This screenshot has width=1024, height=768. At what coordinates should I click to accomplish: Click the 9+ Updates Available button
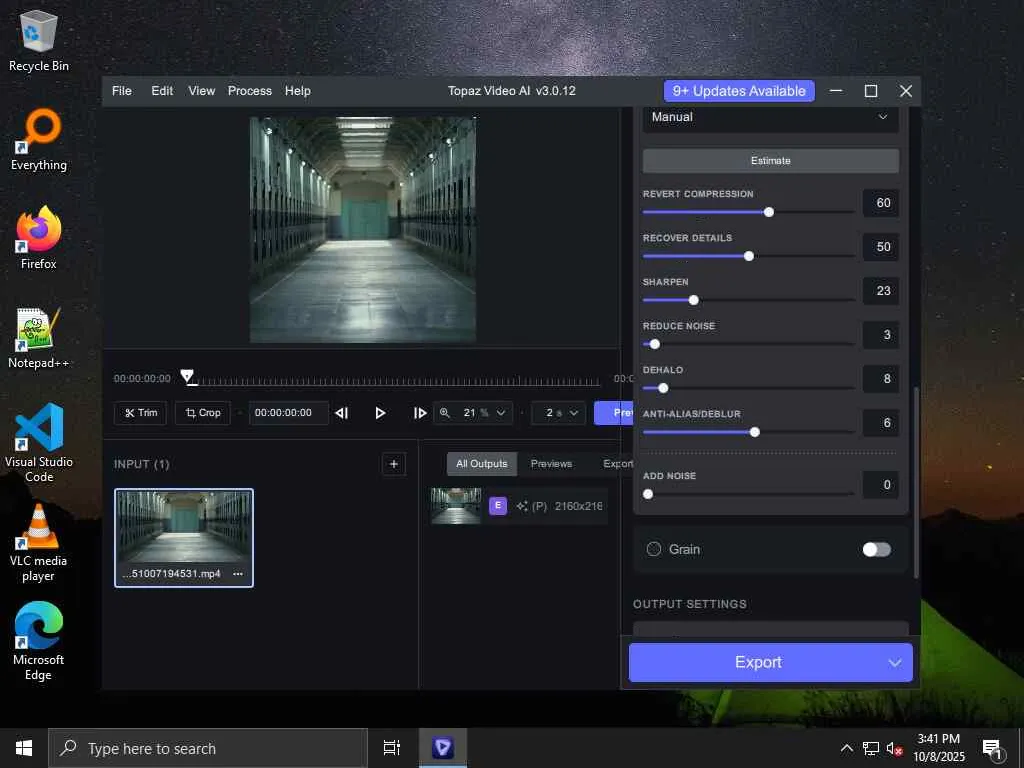pyautogui.click(x=739, y=91)
